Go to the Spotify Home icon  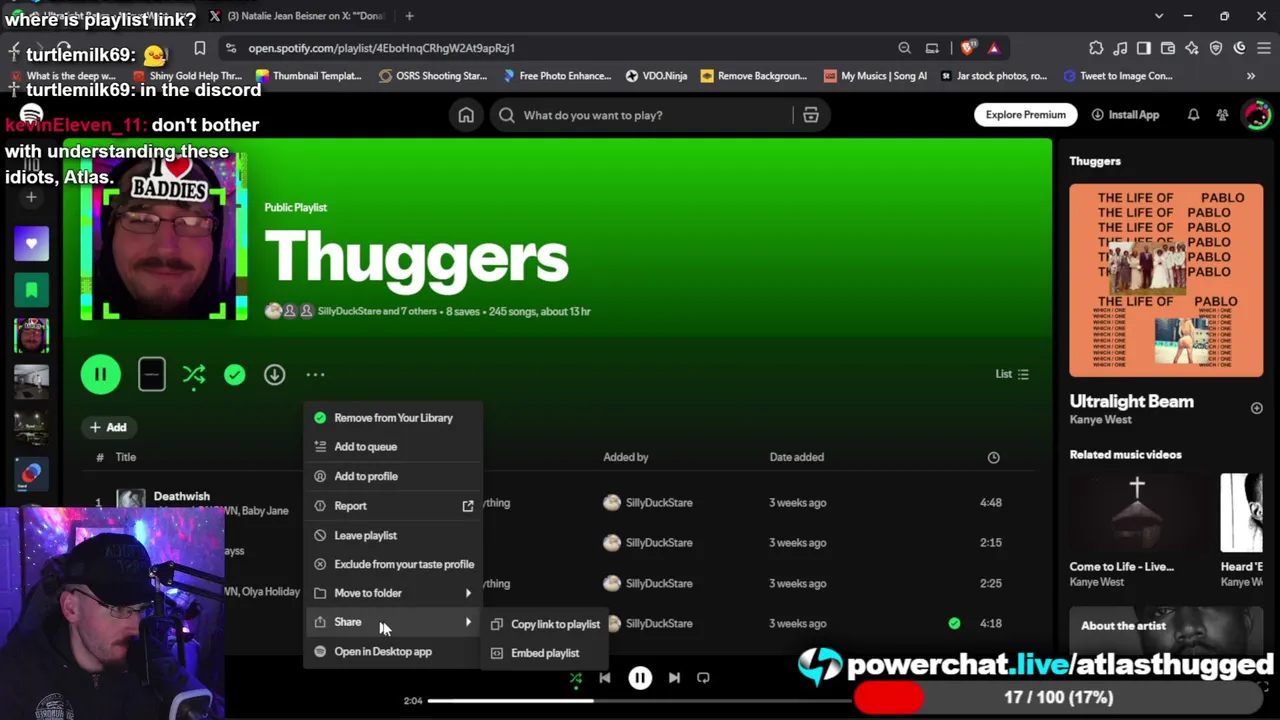click(x=466, y=115)
